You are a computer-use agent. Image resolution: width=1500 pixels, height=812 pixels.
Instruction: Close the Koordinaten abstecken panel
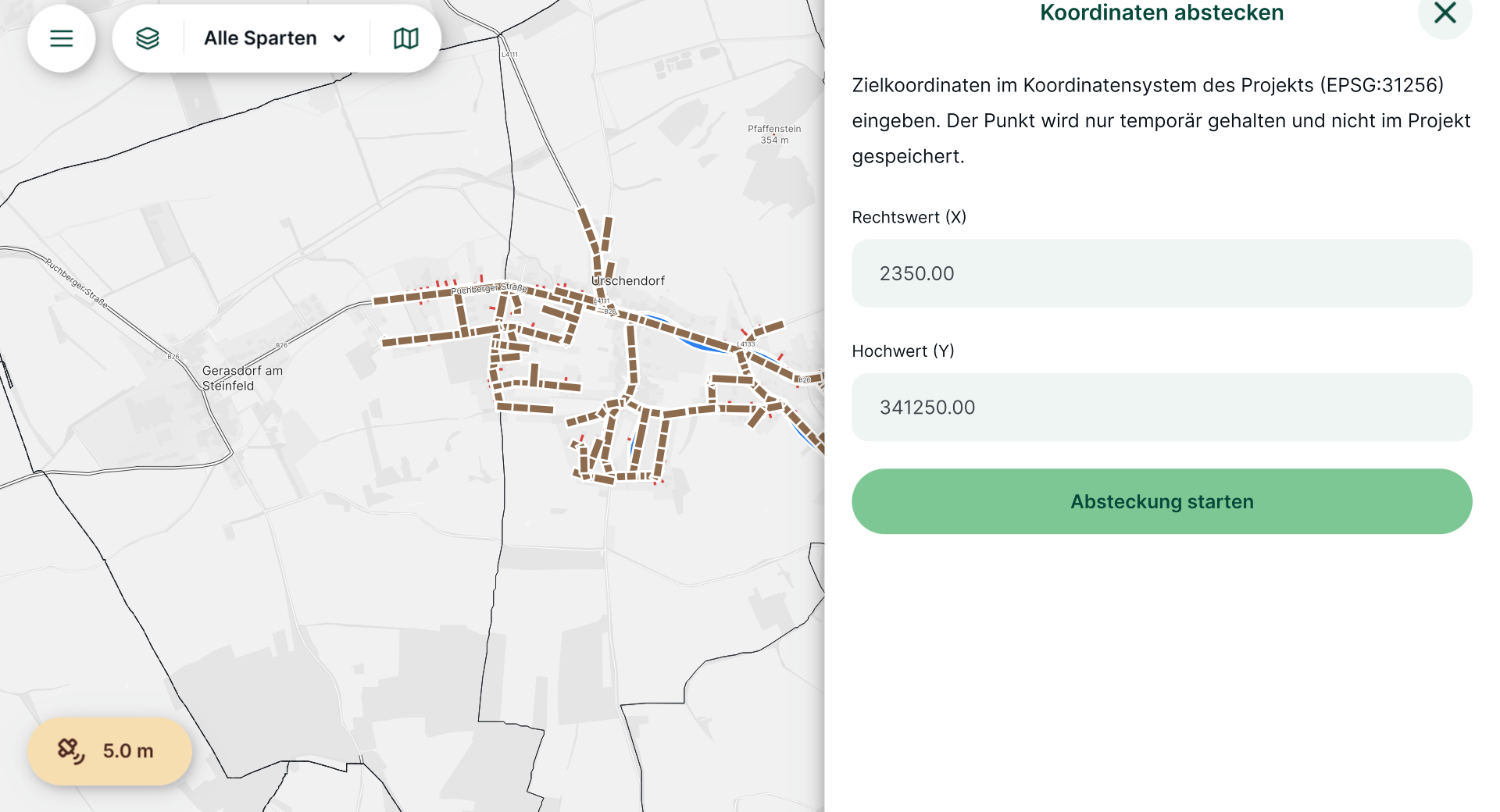coord(1445,12)
